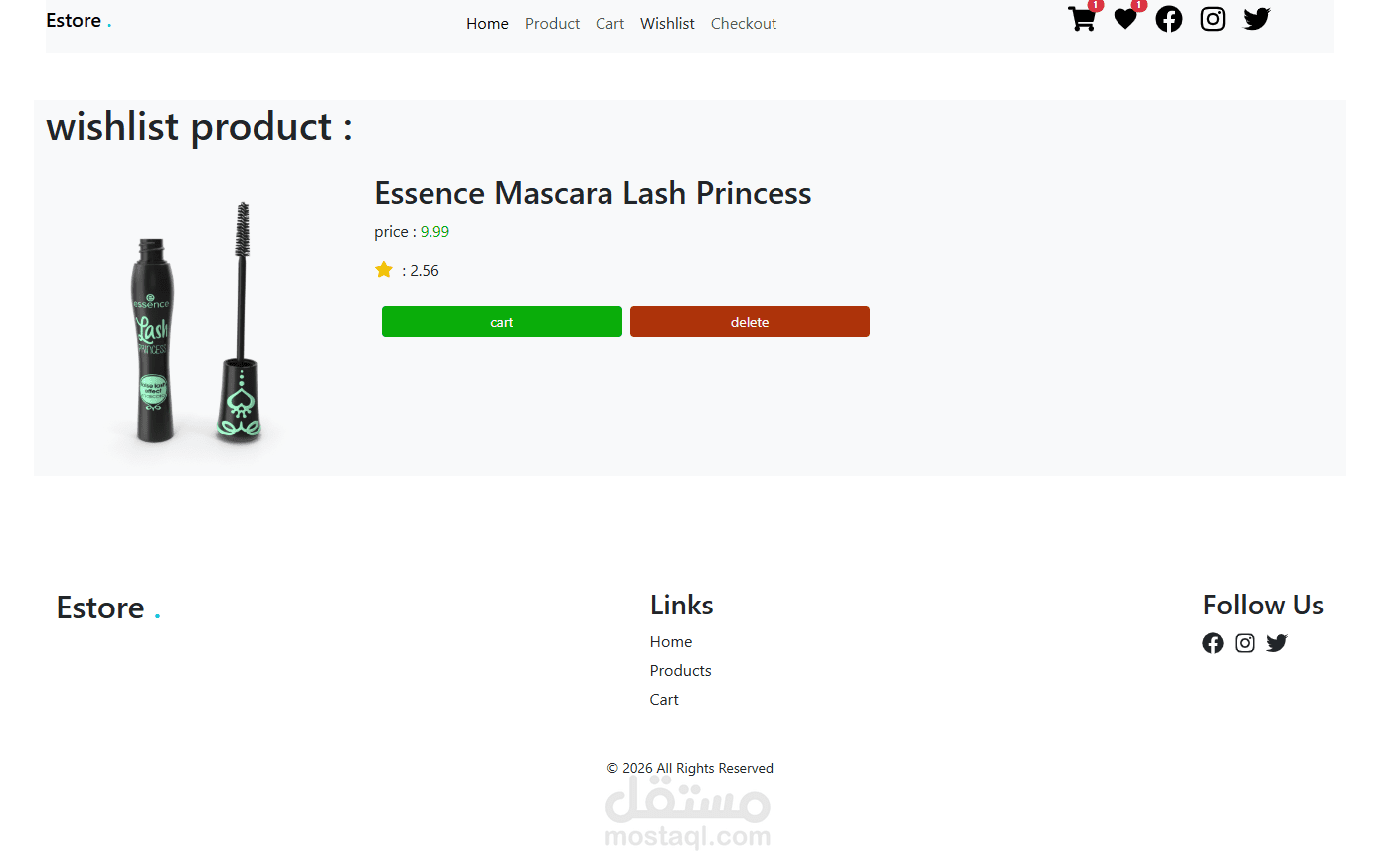This screenshot has height=868, width=1376.
Task: Click the yellow rating star icon
Action: click(384, 270)
